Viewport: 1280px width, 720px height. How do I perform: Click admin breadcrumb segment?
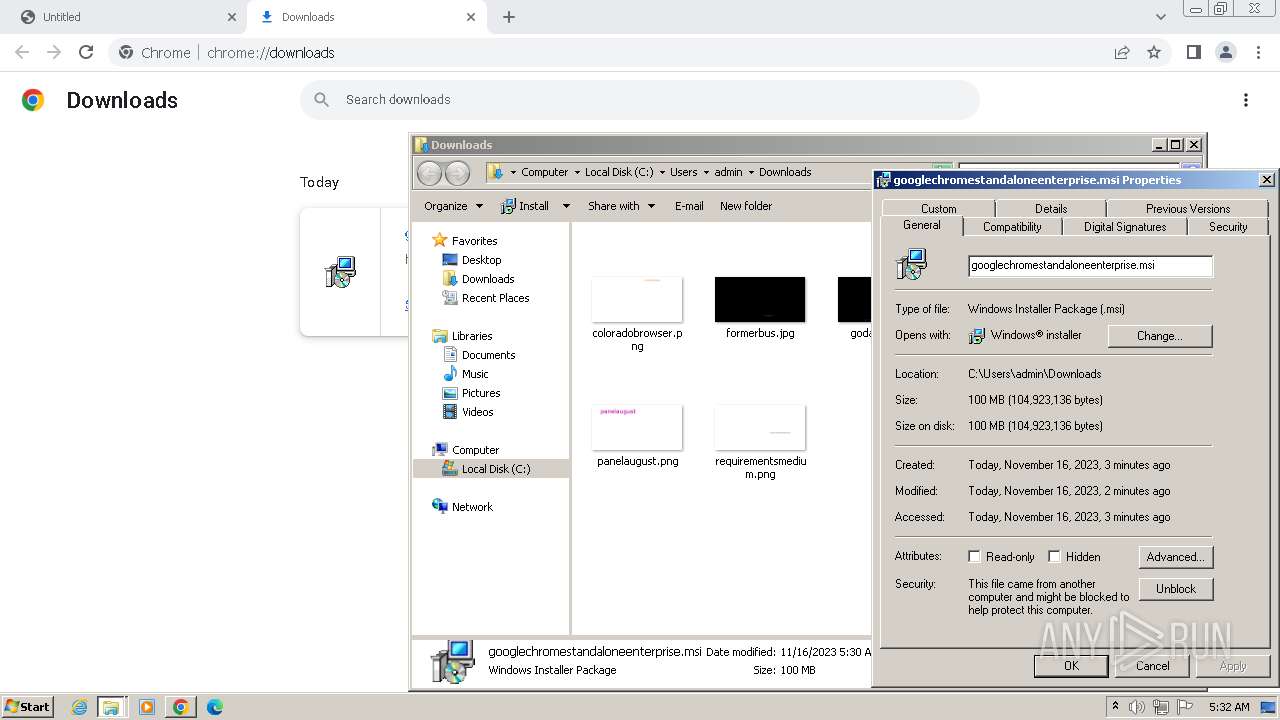click(x=728, y=172)
